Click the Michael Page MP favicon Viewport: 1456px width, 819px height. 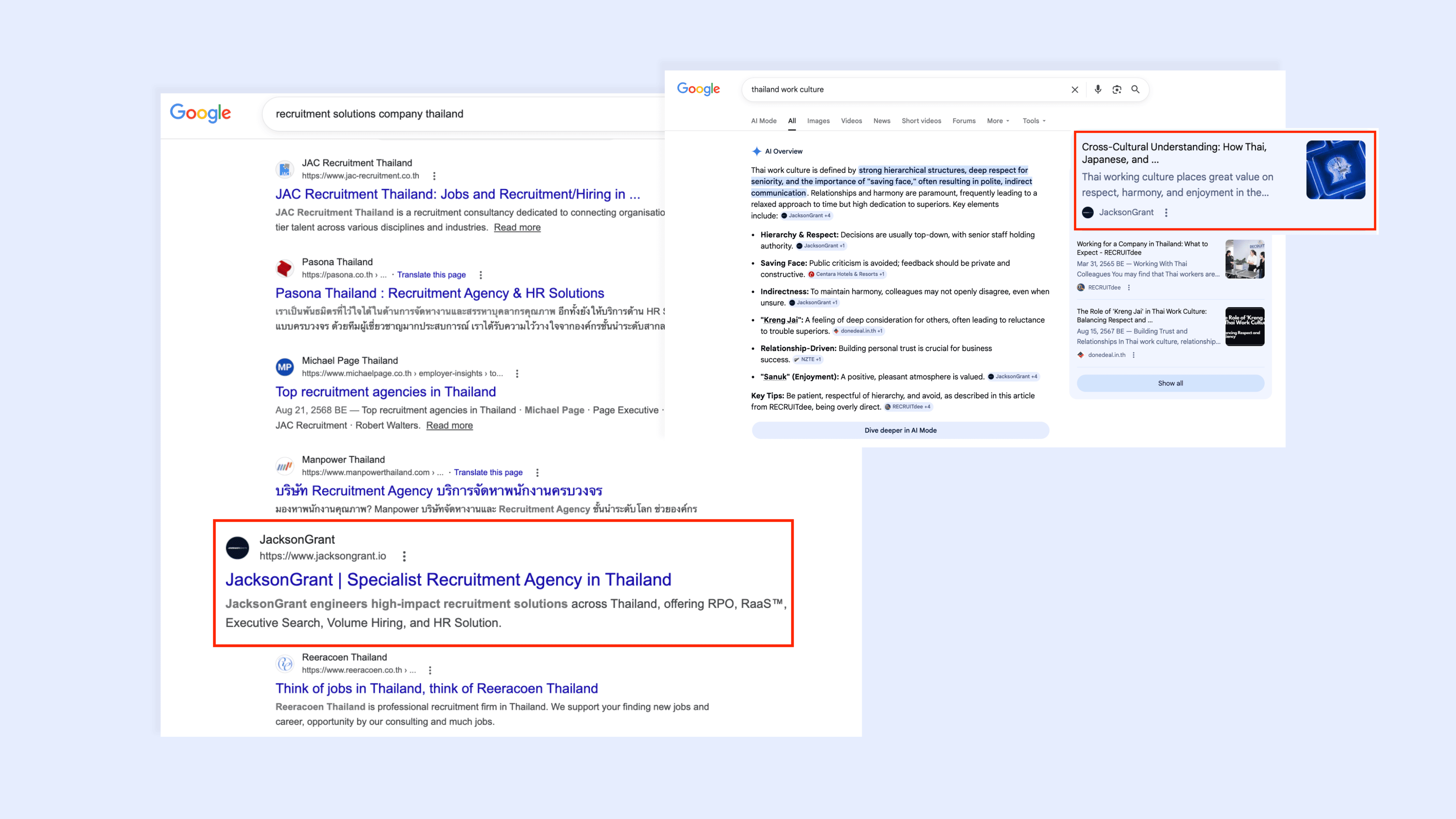[x=285, y=367]
